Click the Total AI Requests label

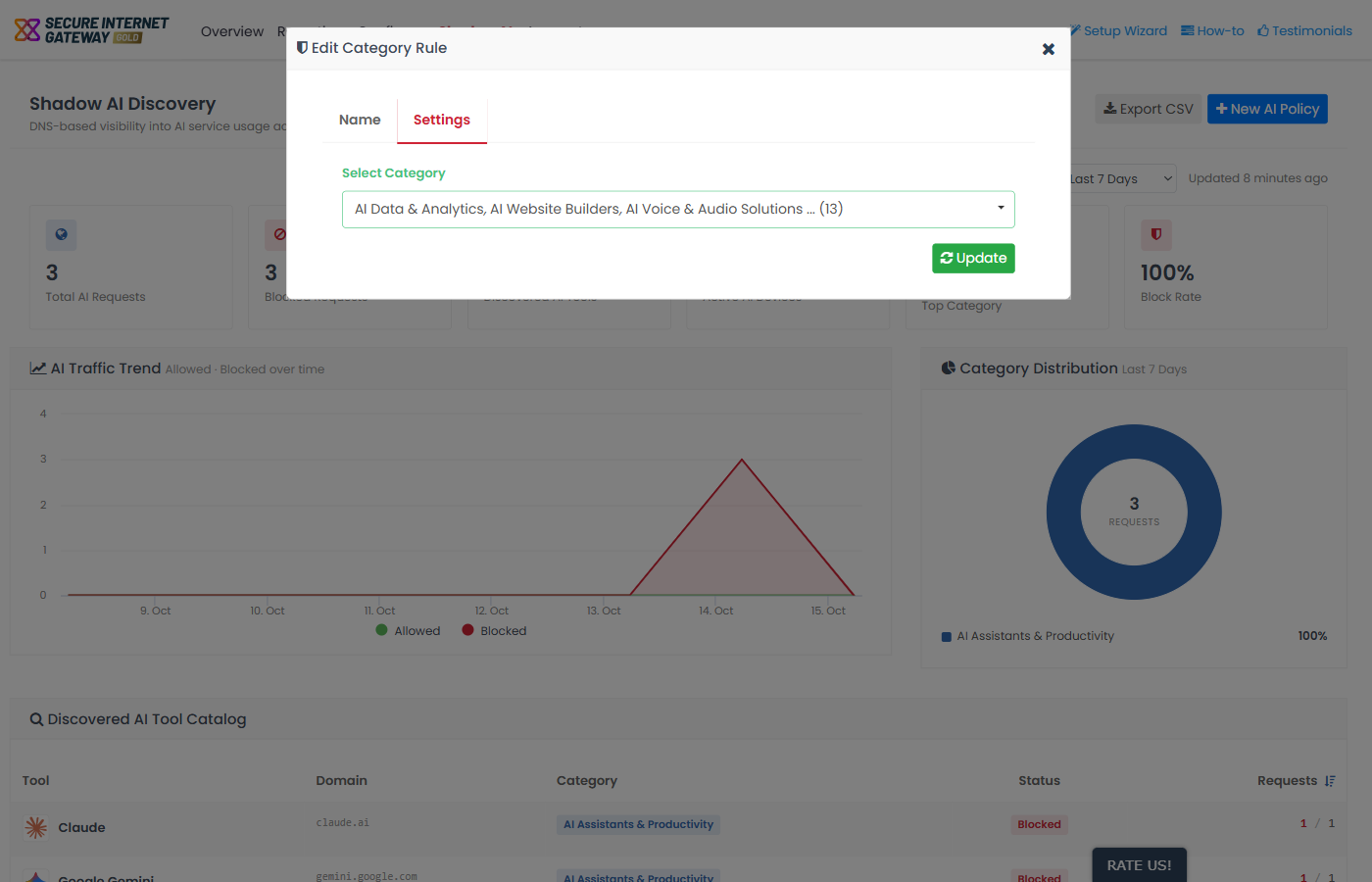[x=95, y=297]
